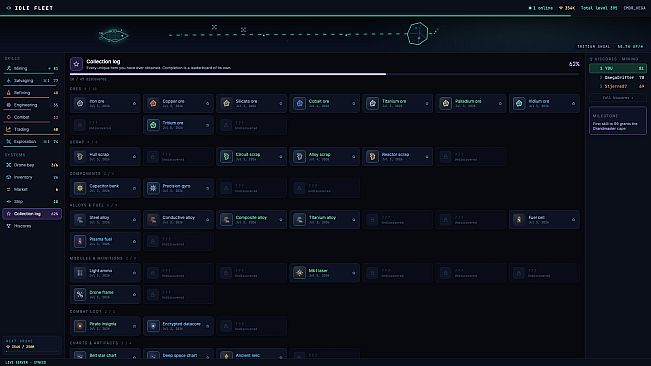Click the Fuel cell item icon
This screenshot has height=366, width=651.
tap(519, 220)
